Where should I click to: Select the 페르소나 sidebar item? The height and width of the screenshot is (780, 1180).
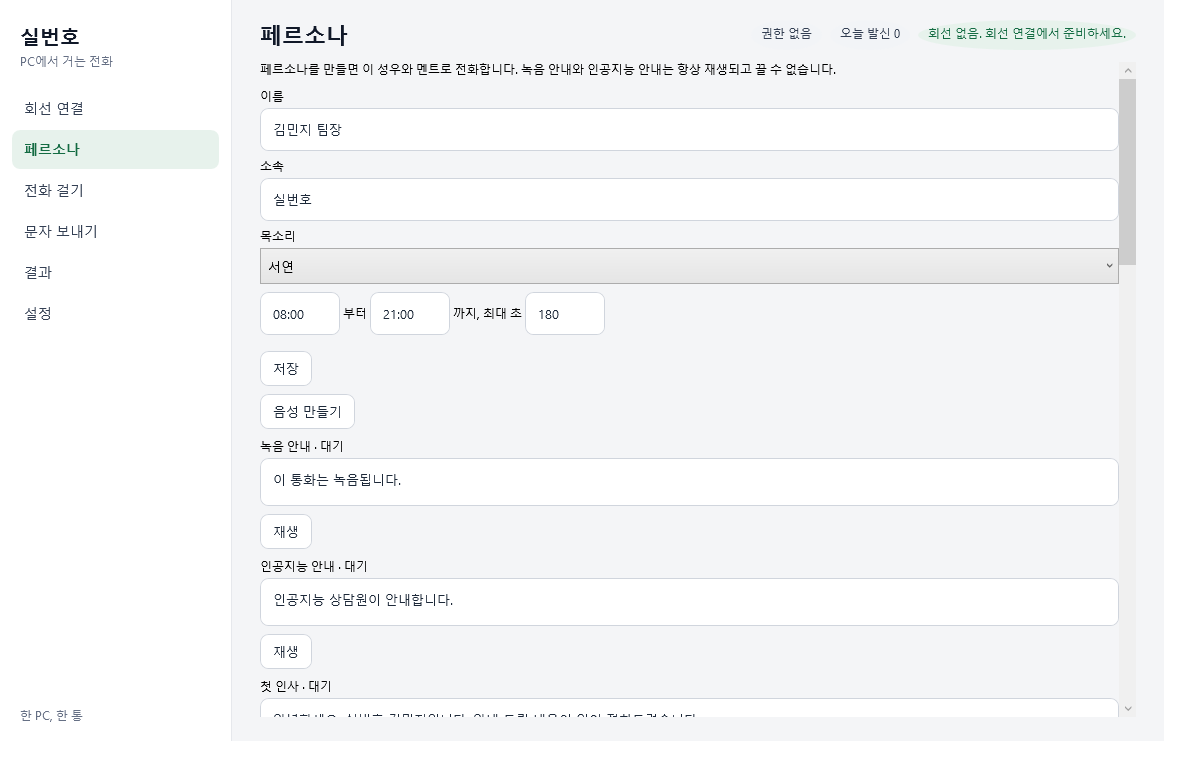115,149
